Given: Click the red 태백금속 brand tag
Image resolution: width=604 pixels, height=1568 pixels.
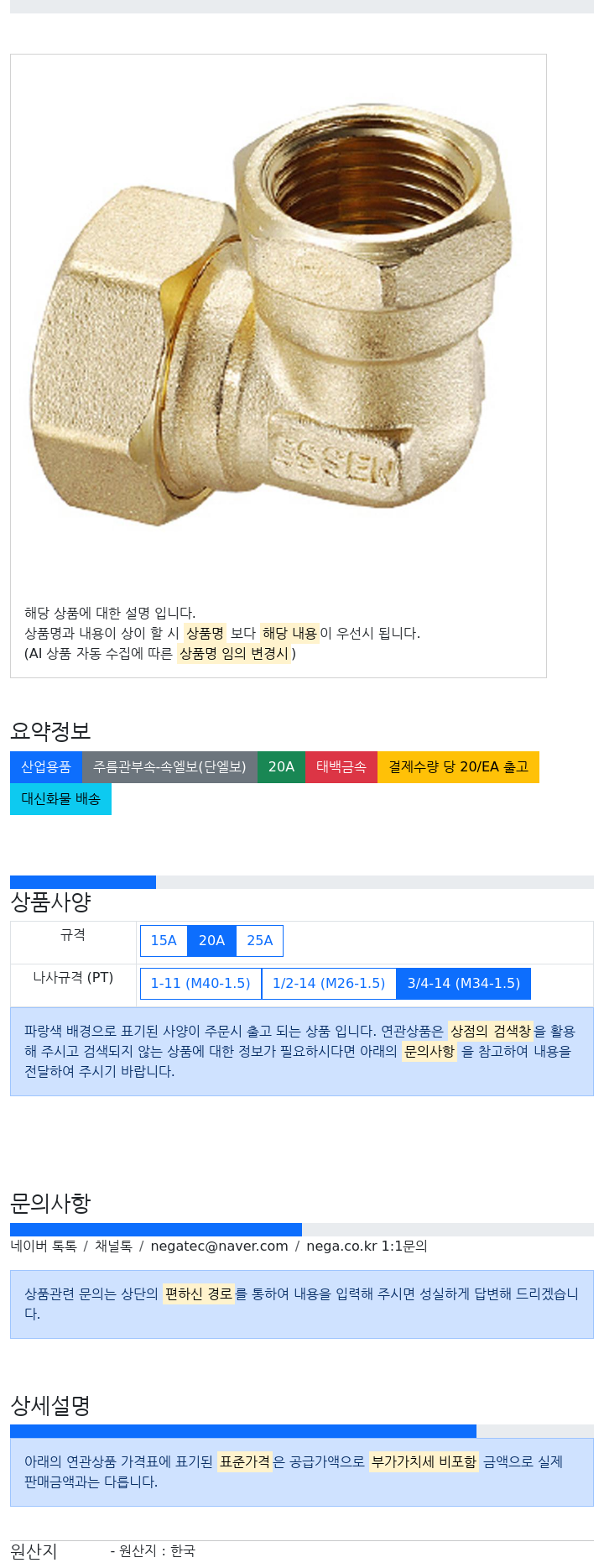Looking at the screenshot, I should point(341,767).
